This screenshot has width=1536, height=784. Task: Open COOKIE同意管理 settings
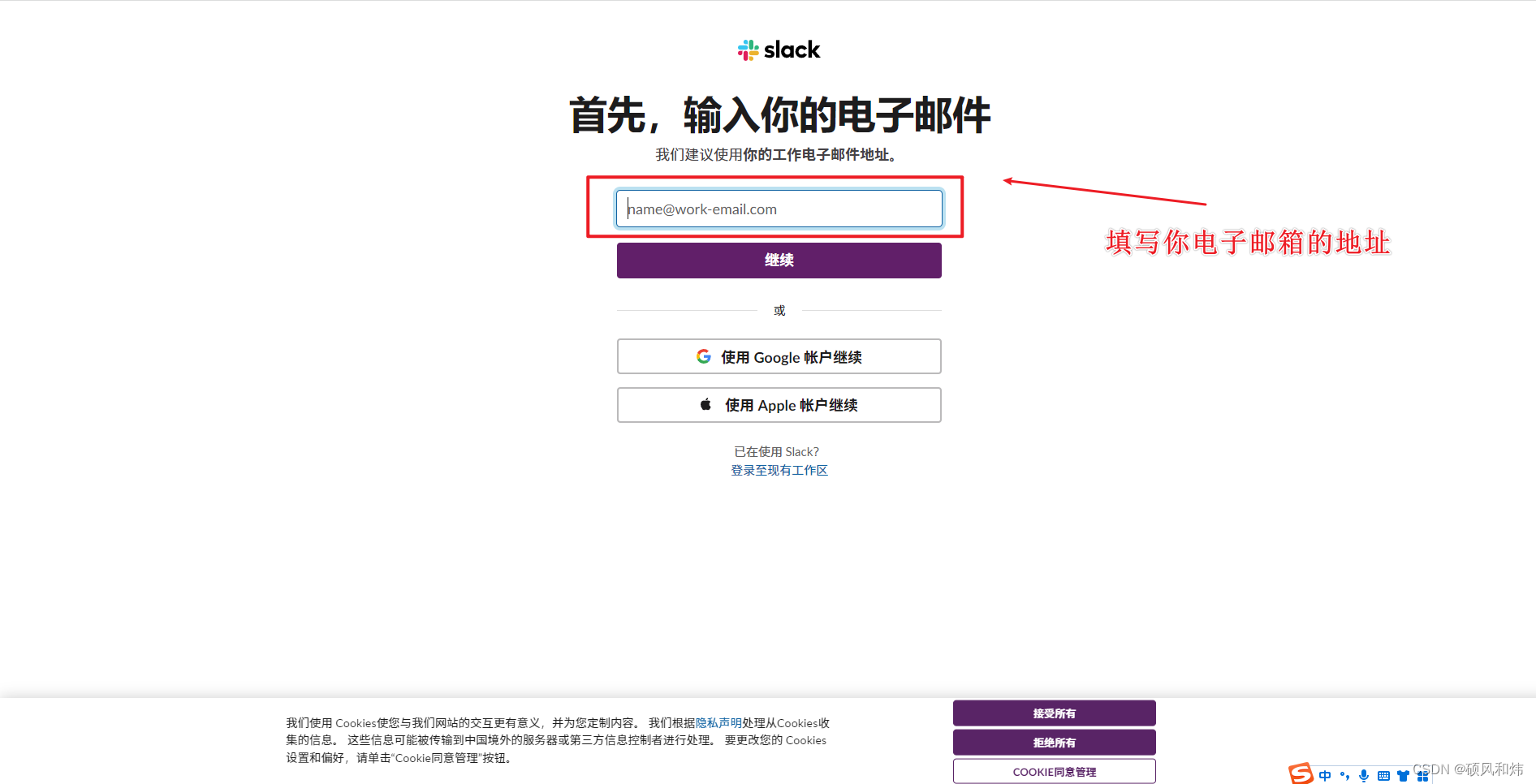tap(1054, 772)
